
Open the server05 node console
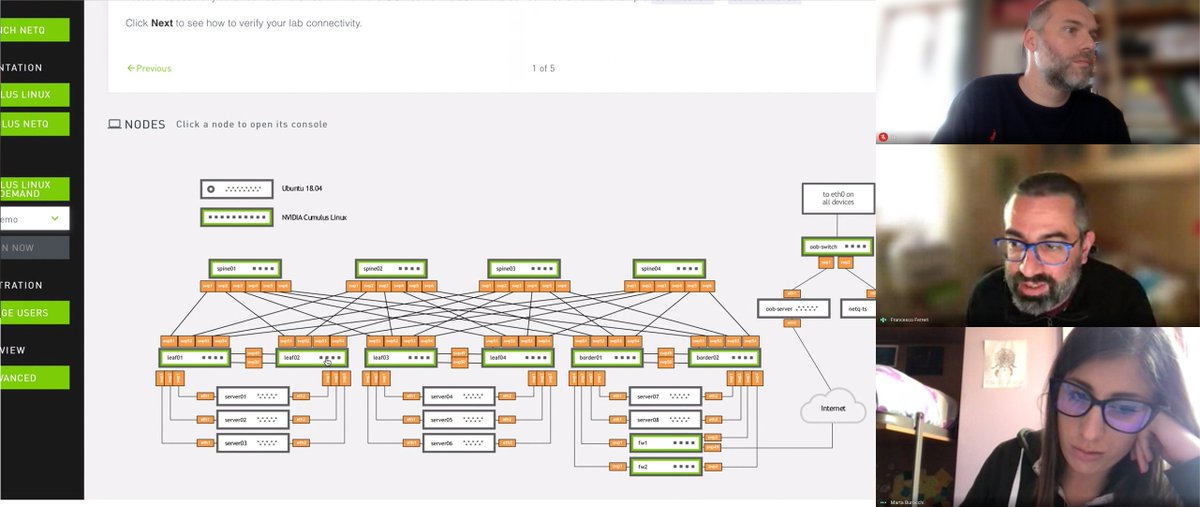pyautogui.click(x=459, y=420)
